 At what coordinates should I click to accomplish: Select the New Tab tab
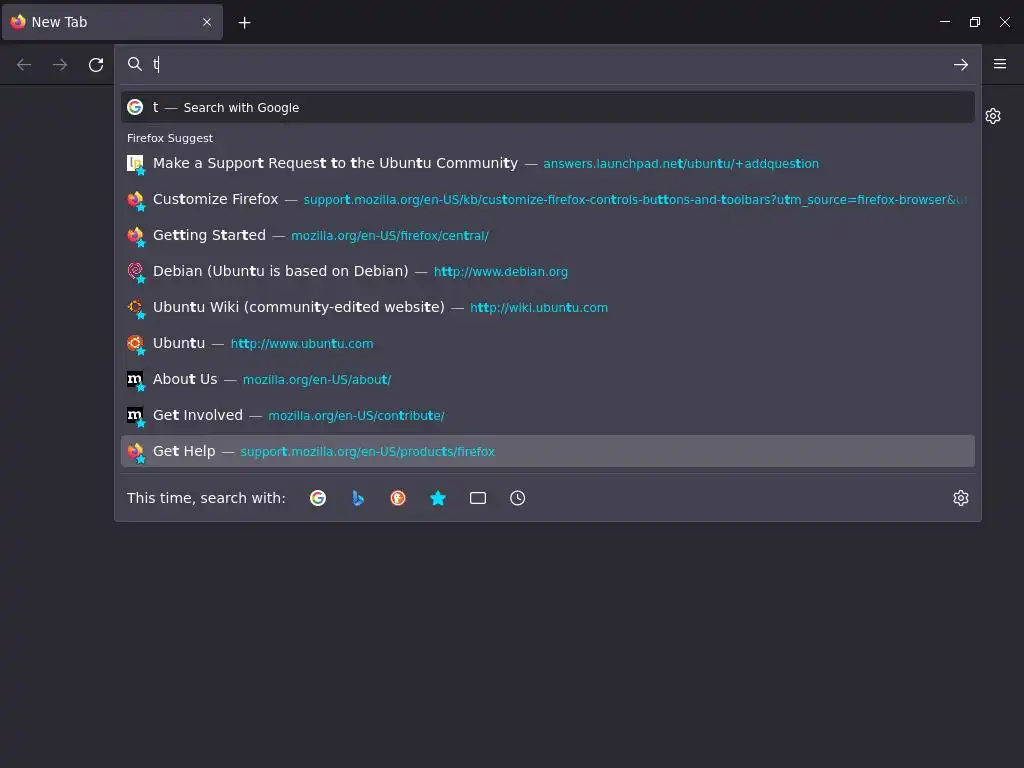click(112, 22)
